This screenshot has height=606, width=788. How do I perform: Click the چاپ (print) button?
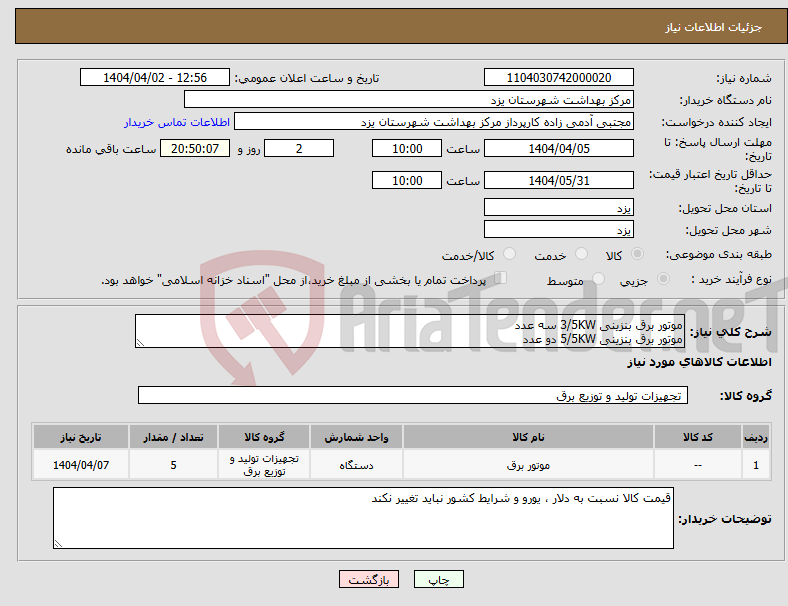coord(438,579)
